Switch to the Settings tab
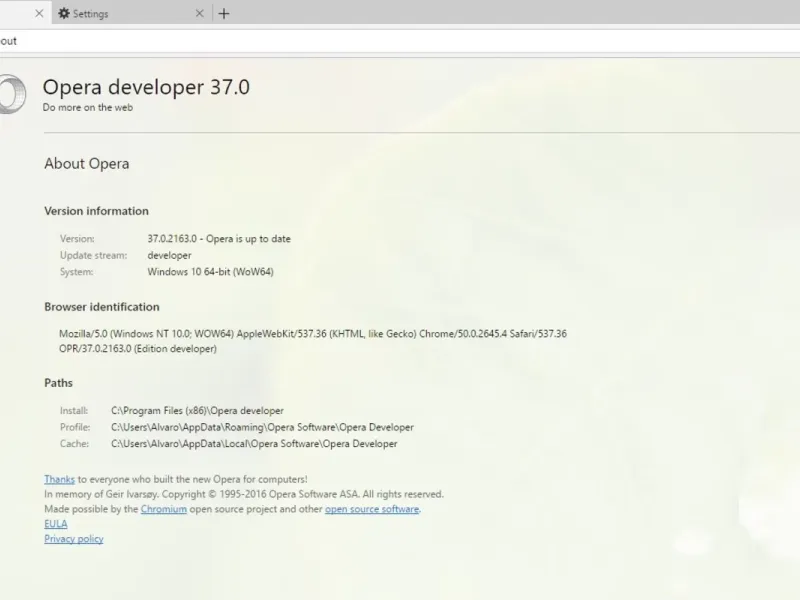The width and height of the screenshot is (800, 600). (x=132, y=14)
